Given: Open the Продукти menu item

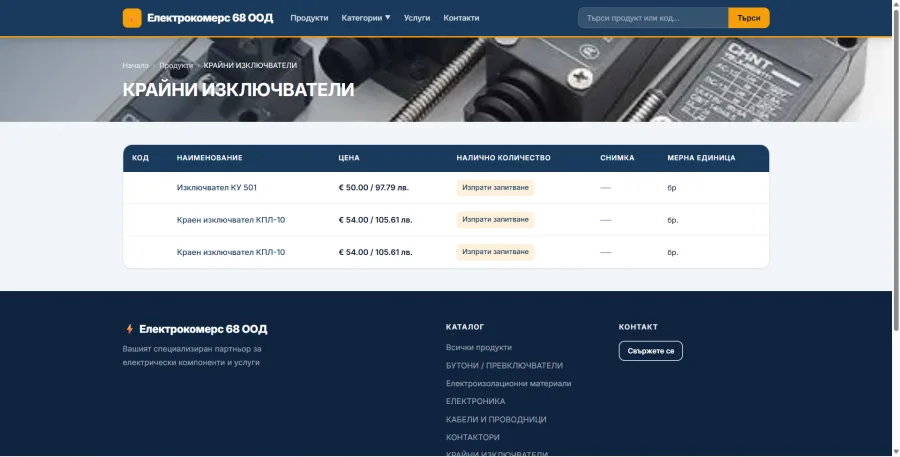Looking at the screenshot, I should pyautogui.click(x=309, y=18).
